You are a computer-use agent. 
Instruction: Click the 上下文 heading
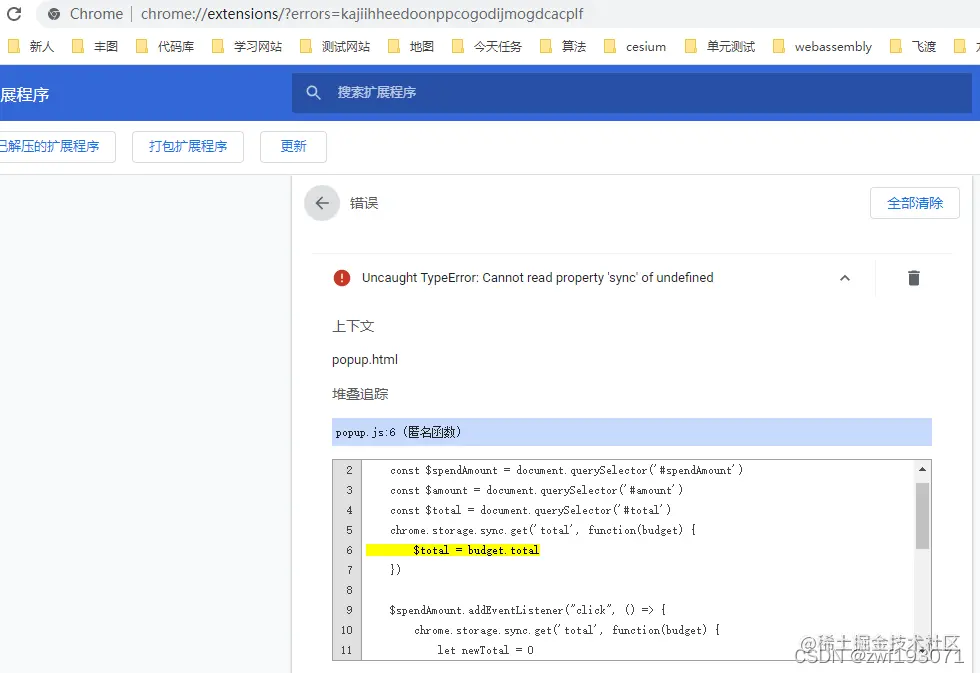click(353, 326)
